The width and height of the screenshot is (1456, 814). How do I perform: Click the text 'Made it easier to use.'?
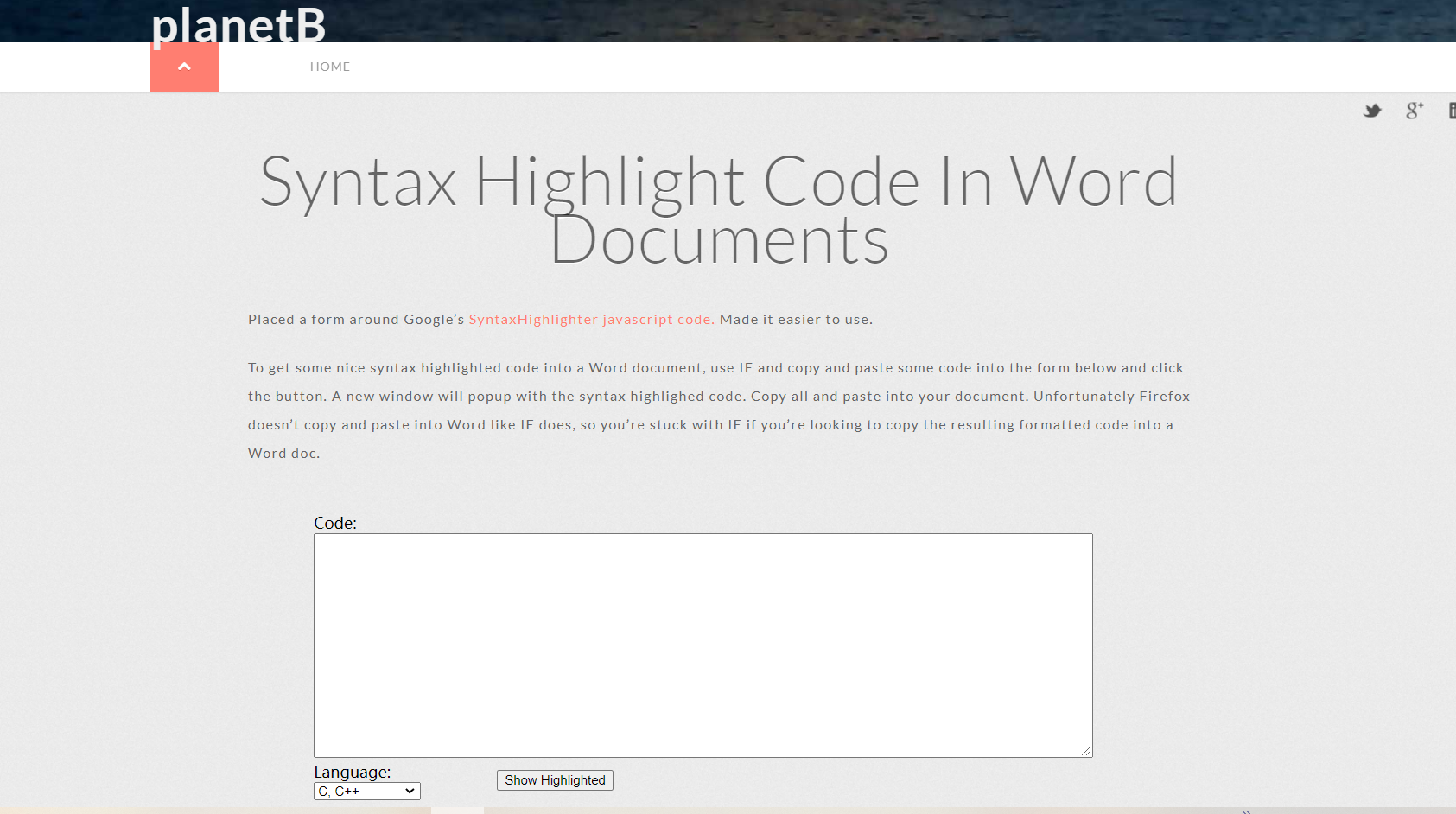(x=796, y=319)
